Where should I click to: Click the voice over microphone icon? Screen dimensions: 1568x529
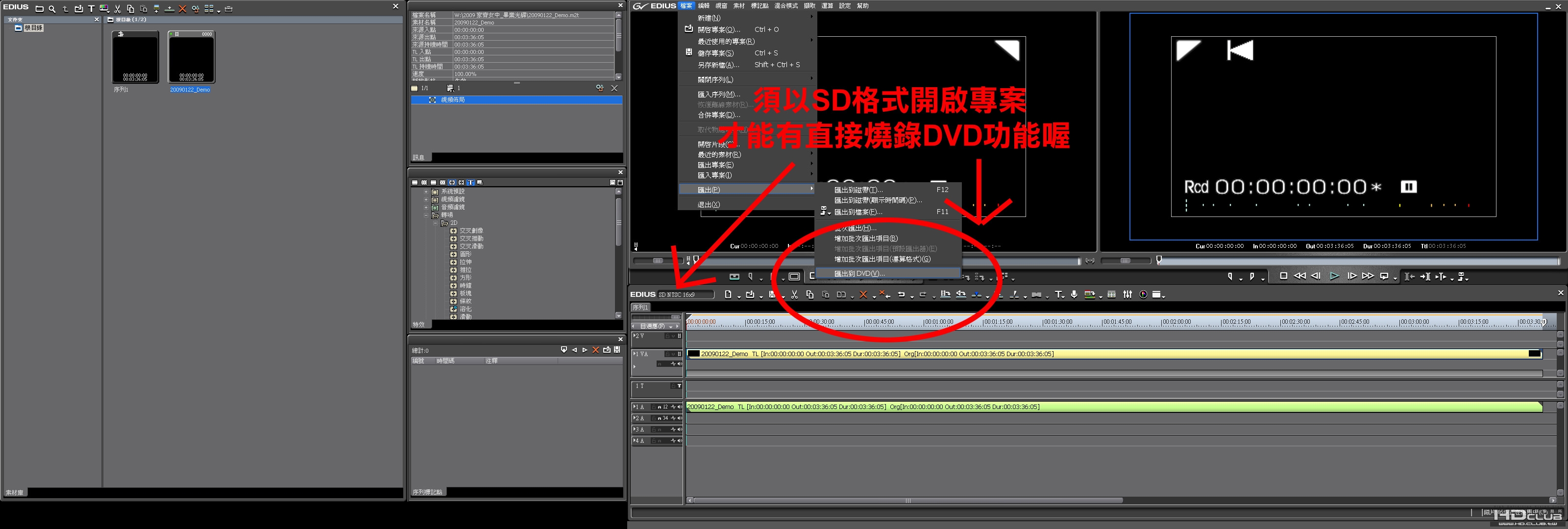tap(1075, 295)
